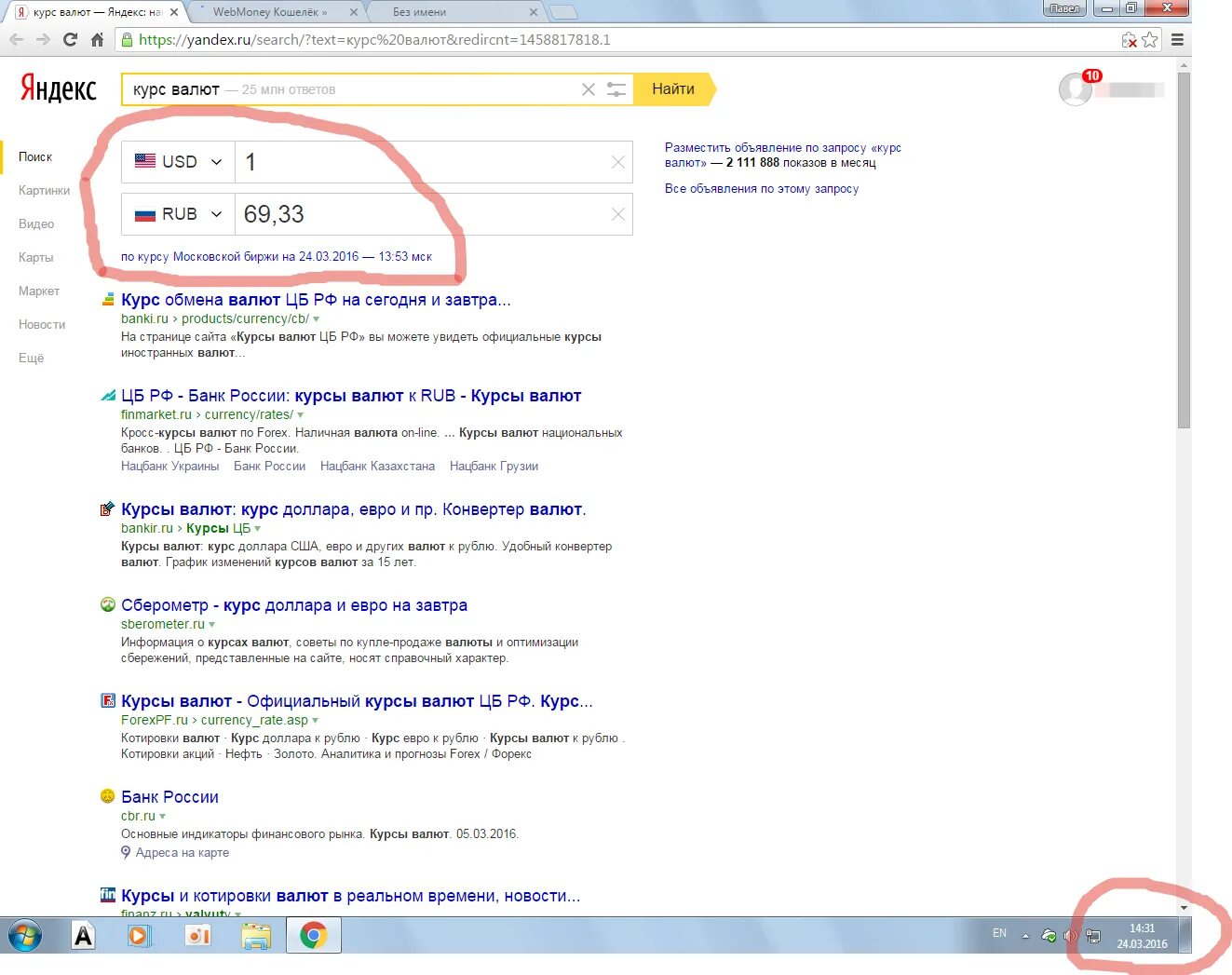1232x975 pixels.
Task: Launch media player from taskbar
Action: tap(140, 935)
